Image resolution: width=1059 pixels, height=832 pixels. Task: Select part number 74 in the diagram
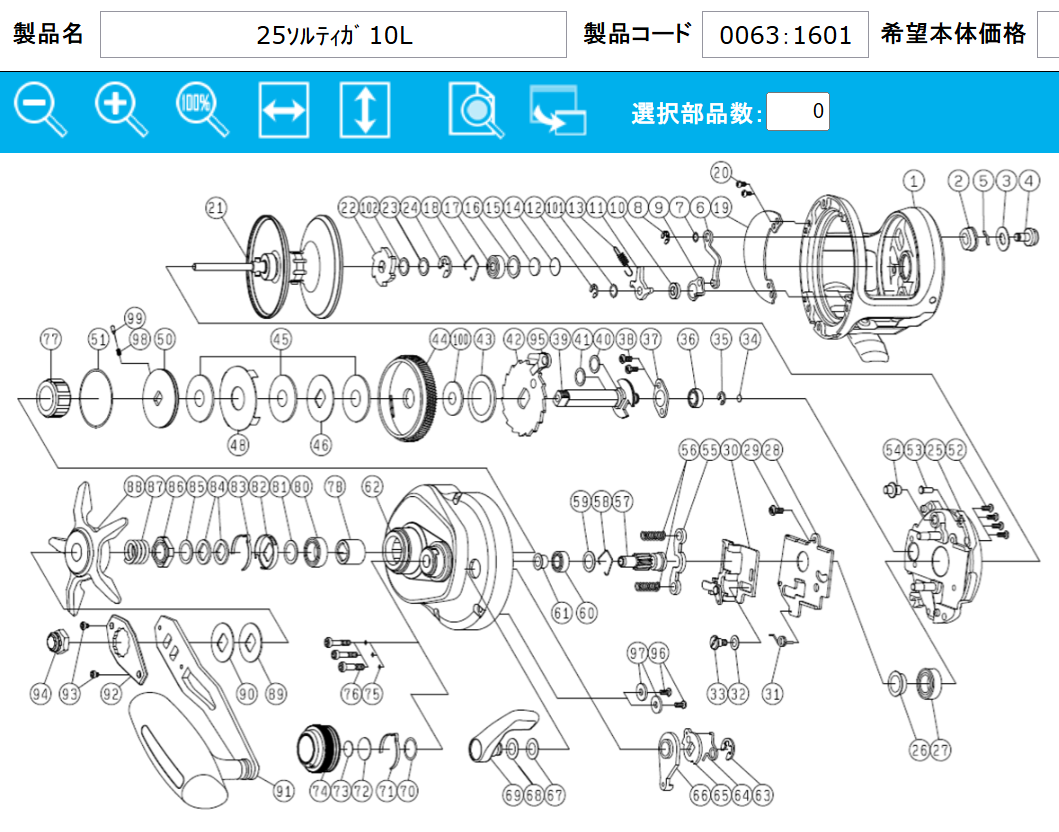point(319,792)
